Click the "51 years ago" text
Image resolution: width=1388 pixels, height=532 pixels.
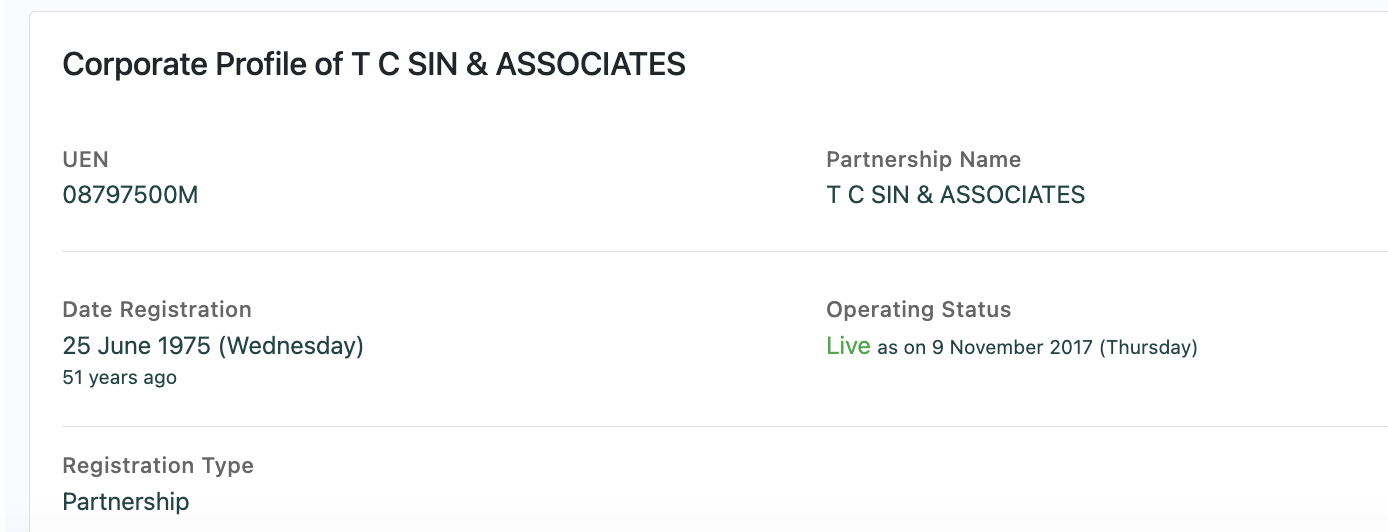pos(119,378)
